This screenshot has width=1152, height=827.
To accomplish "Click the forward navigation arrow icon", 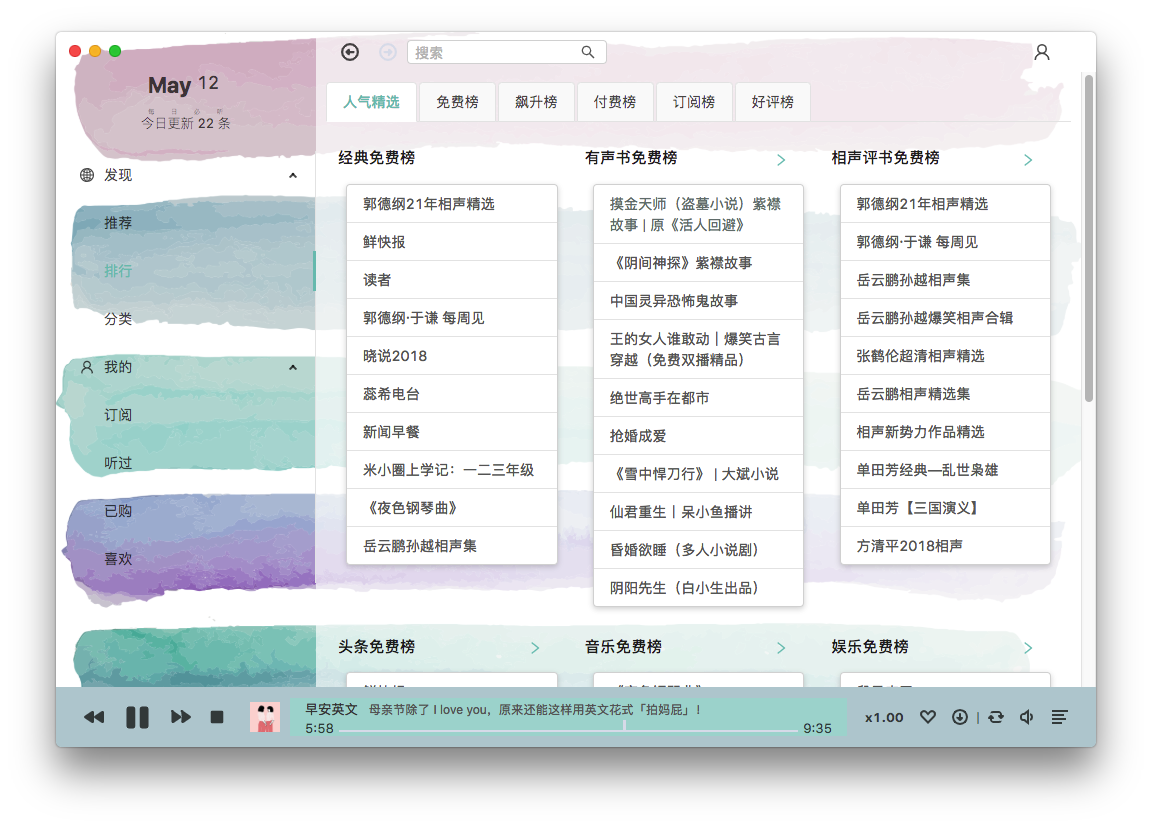I will (x=388, y=52).
